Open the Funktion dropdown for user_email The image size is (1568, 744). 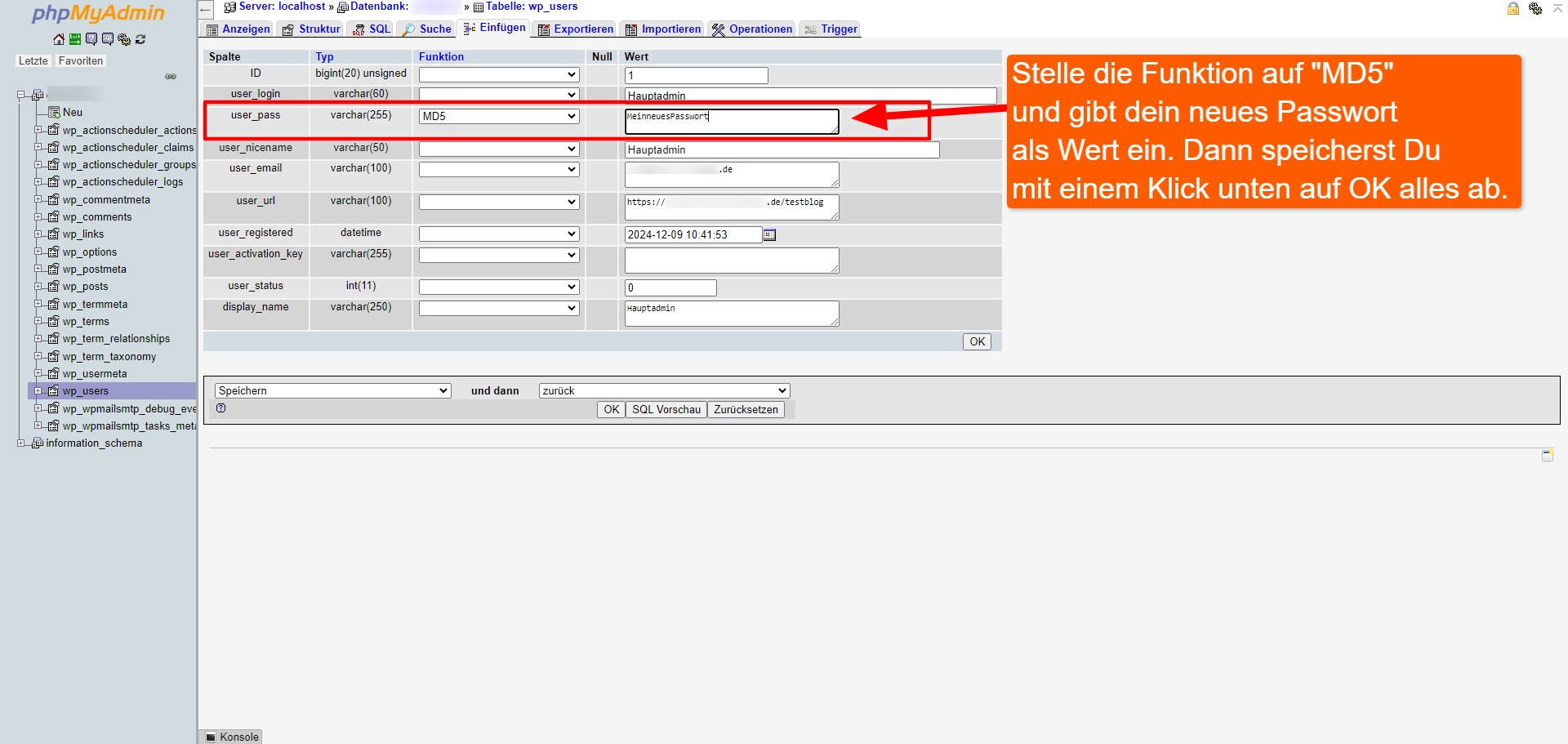pyautogui.click(x=499, y=169)
